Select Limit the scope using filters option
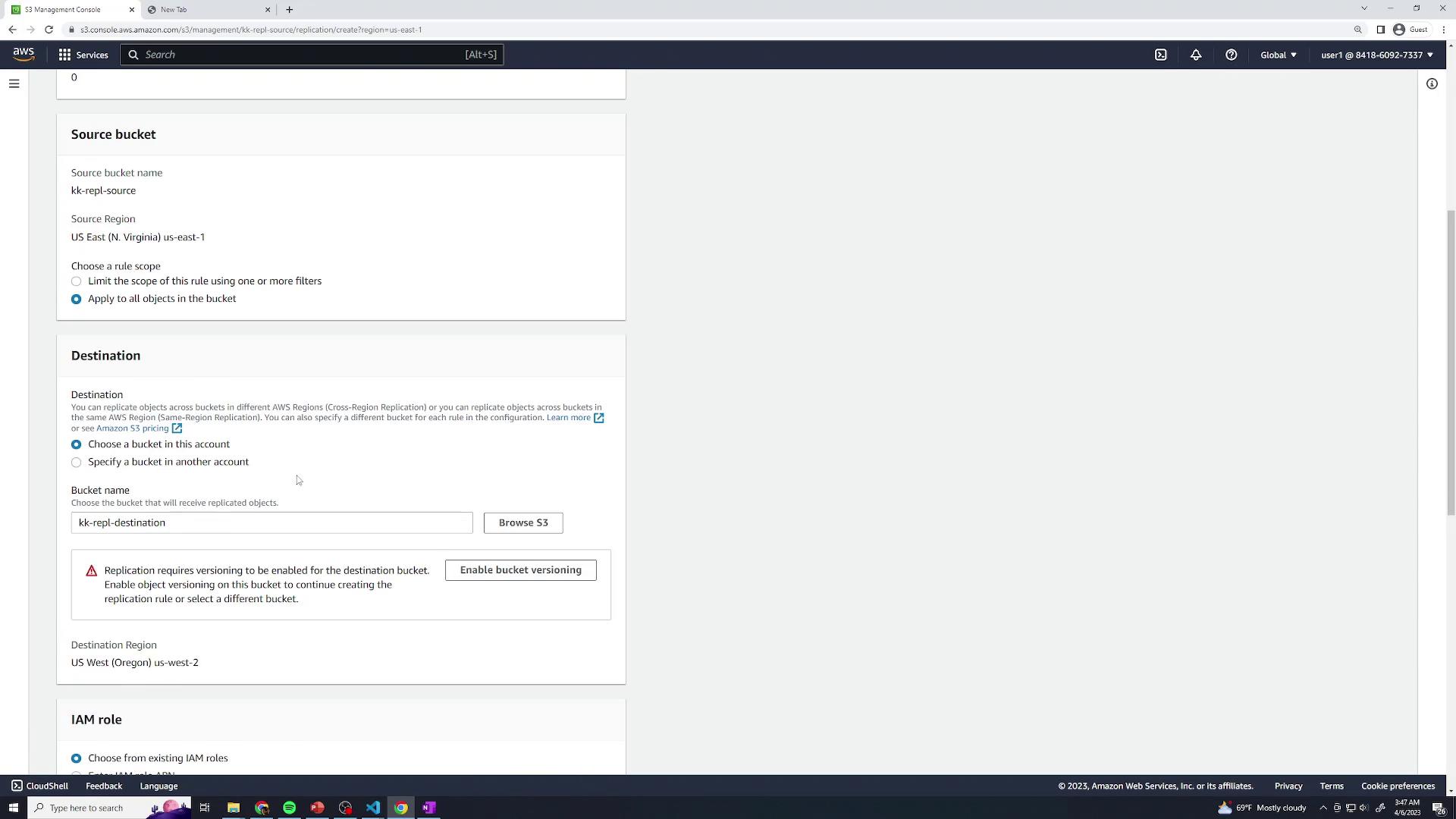1456x819 pixels. pos(77,281)
